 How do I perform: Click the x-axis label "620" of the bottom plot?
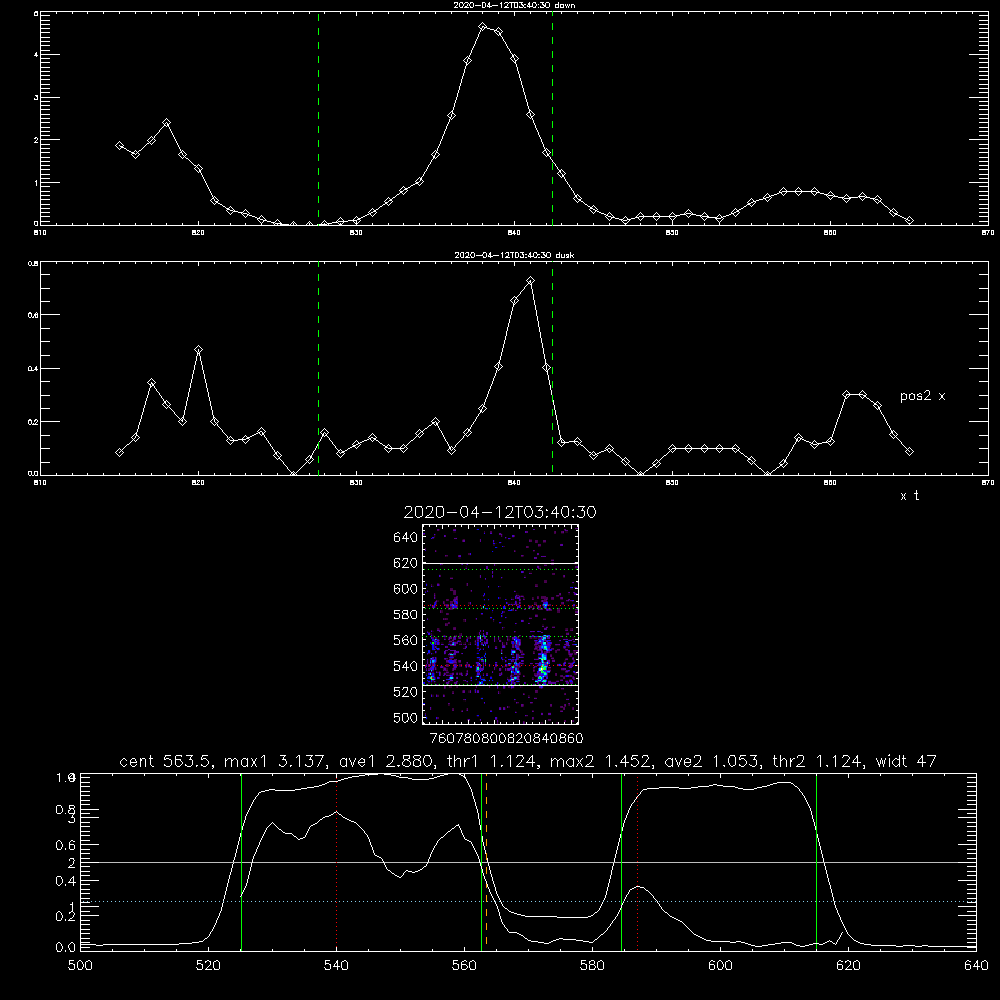coord(848,966)
